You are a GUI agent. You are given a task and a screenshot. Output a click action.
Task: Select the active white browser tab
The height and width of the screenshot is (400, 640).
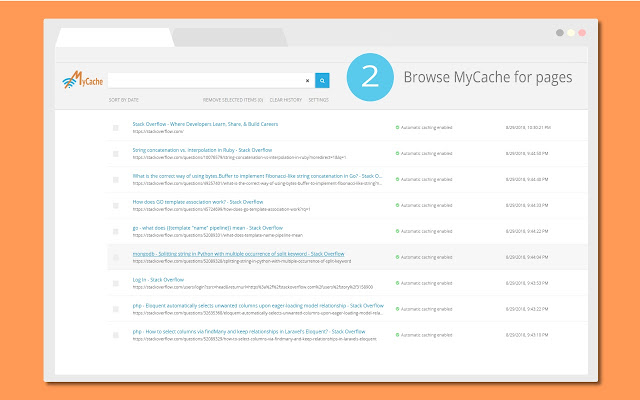[115, 37]
